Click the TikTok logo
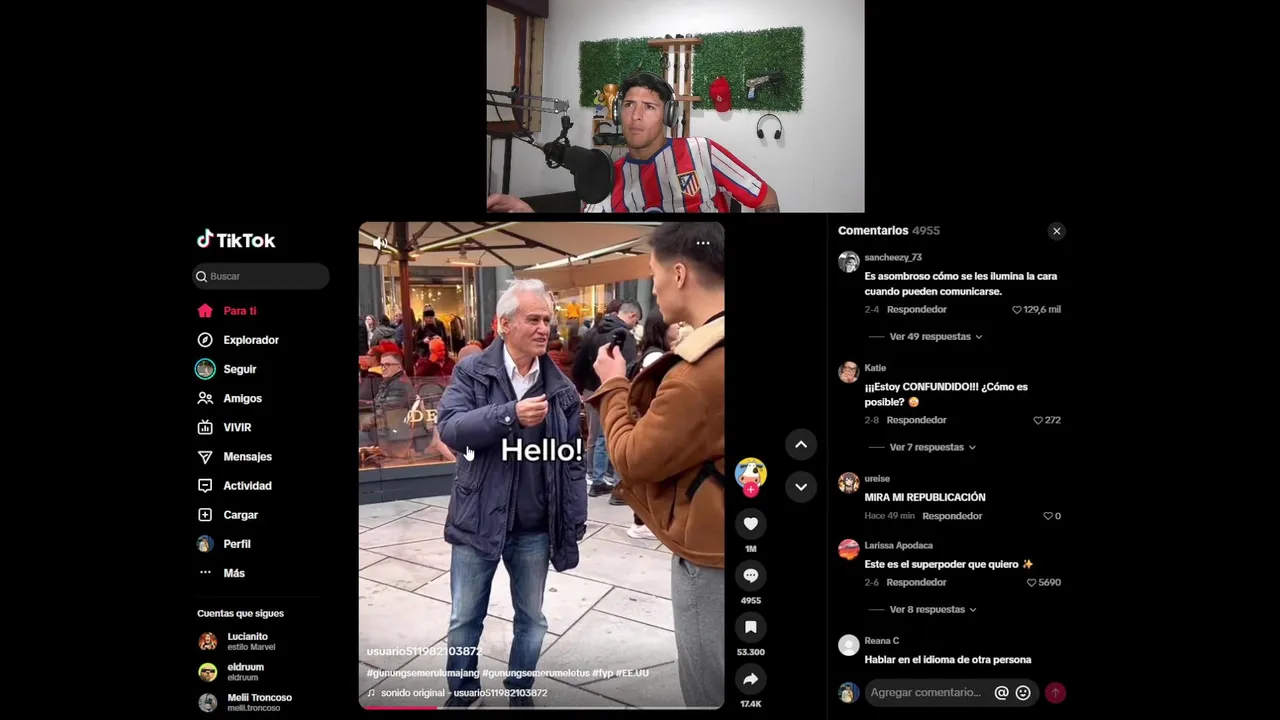The image size is (1280, 720). (x=236, y=240)
